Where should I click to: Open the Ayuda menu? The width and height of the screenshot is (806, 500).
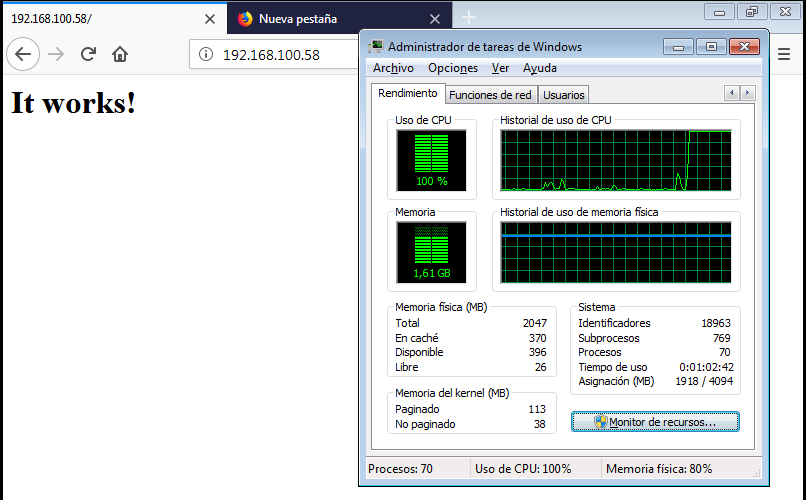(x=540, y=68)
